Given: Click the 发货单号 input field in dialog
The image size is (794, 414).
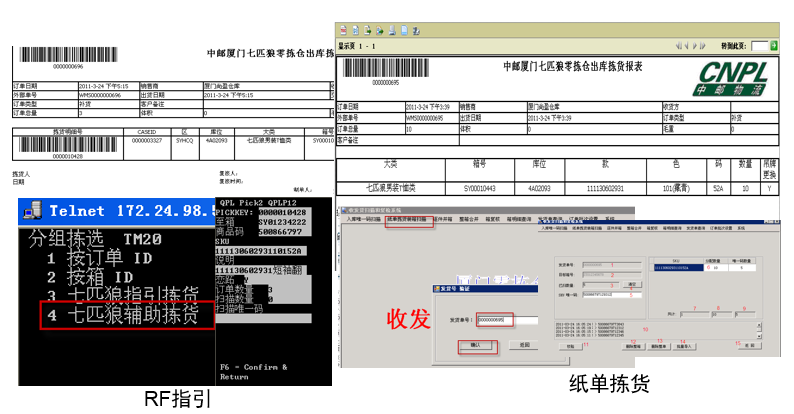Looking at the screenshot, I should [x=495, y=320].
